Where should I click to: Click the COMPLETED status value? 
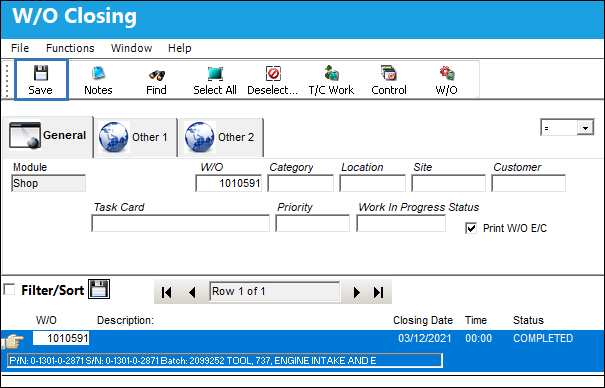tap(543, 338)
